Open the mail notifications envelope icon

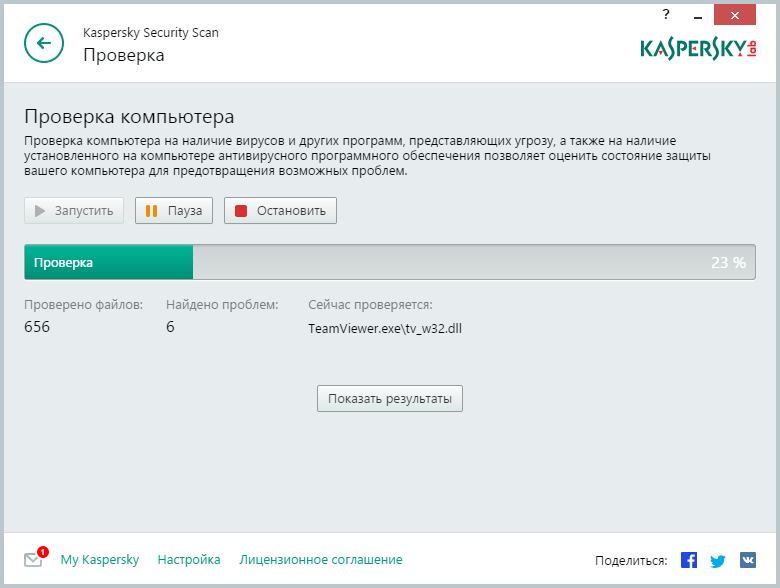(35, 558)
